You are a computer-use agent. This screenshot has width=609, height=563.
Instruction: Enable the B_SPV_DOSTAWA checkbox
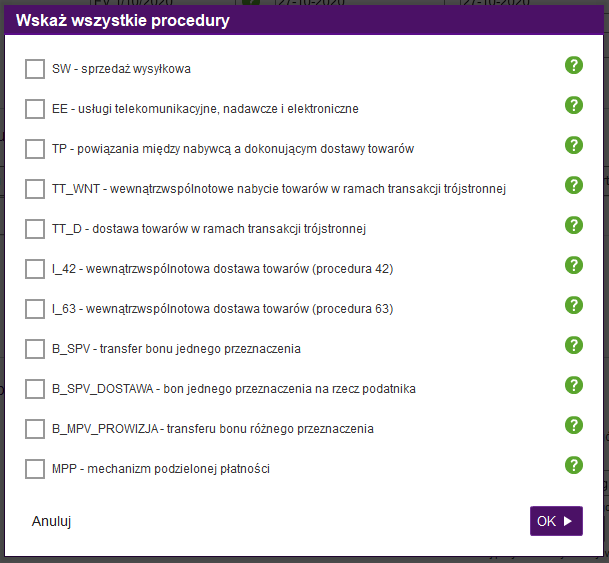pos(35,389)
